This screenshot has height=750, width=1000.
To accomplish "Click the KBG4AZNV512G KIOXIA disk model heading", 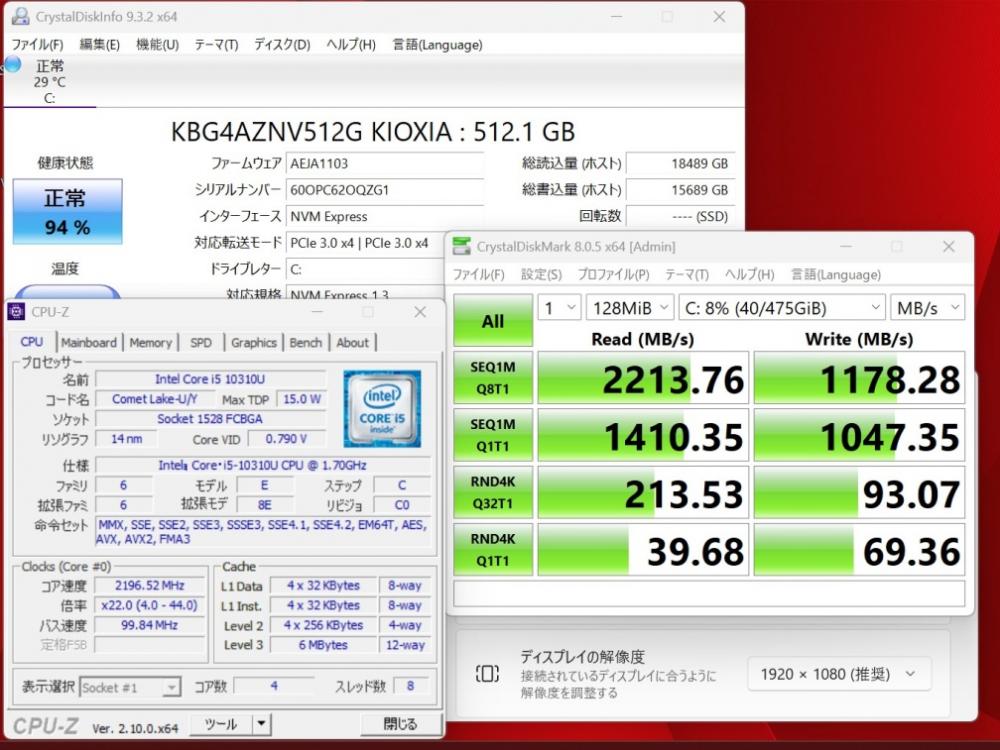I will (x=373, y=132).
